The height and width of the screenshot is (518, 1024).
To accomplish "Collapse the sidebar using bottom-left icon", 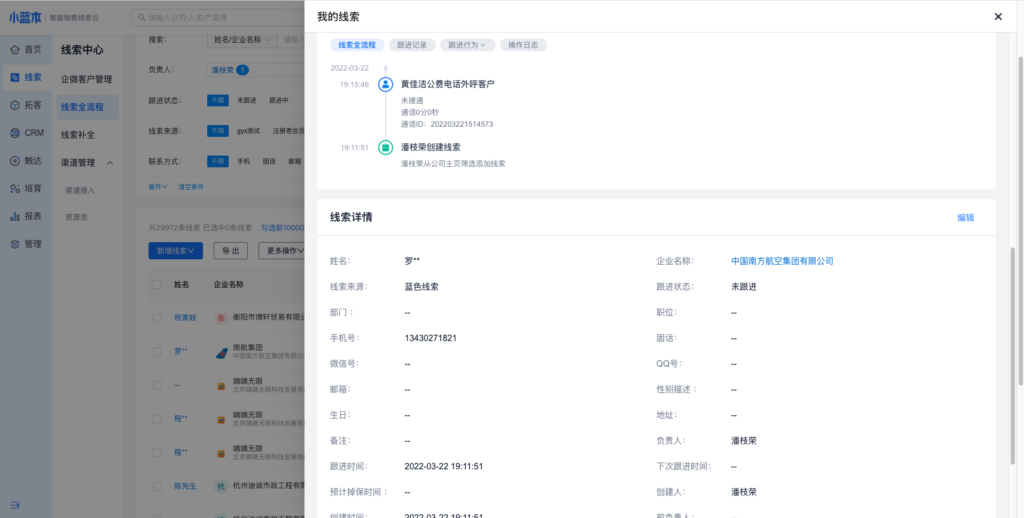I will coord(15,503).
